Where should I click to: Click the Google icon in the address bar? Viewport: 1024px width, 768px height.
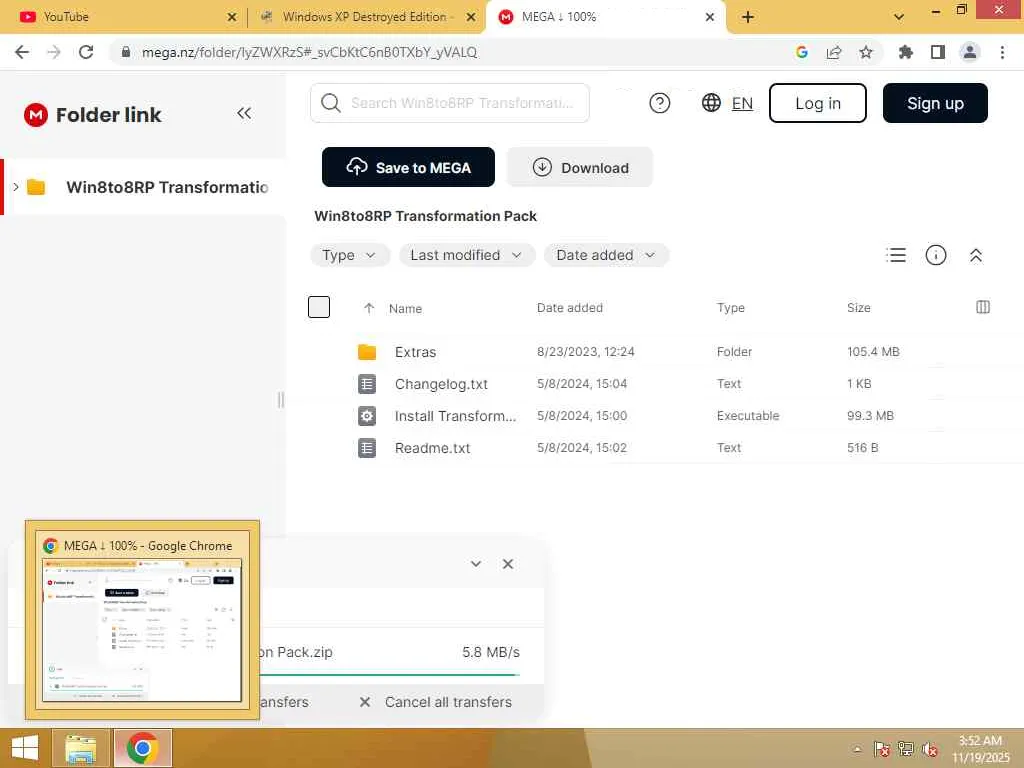[802, 52]
